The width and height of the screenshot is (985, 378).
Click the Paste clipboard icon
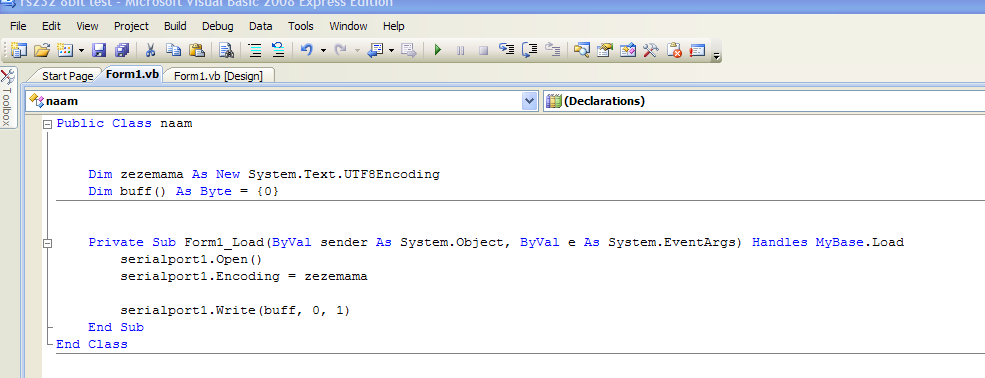click(x=197, y=50)
